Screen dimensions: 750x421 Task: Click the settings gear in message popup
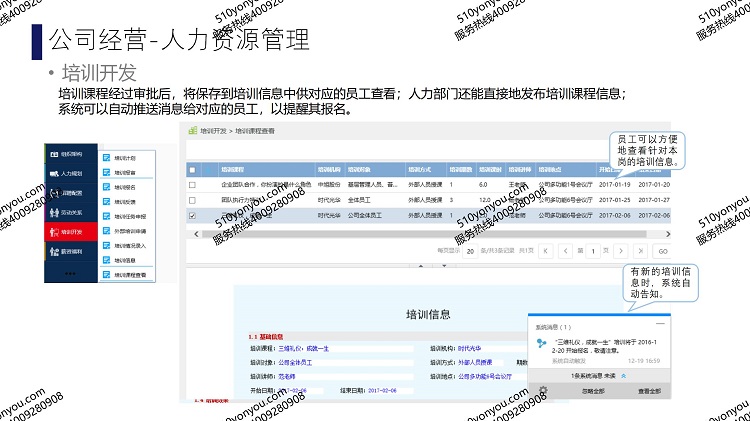point(541,389)
